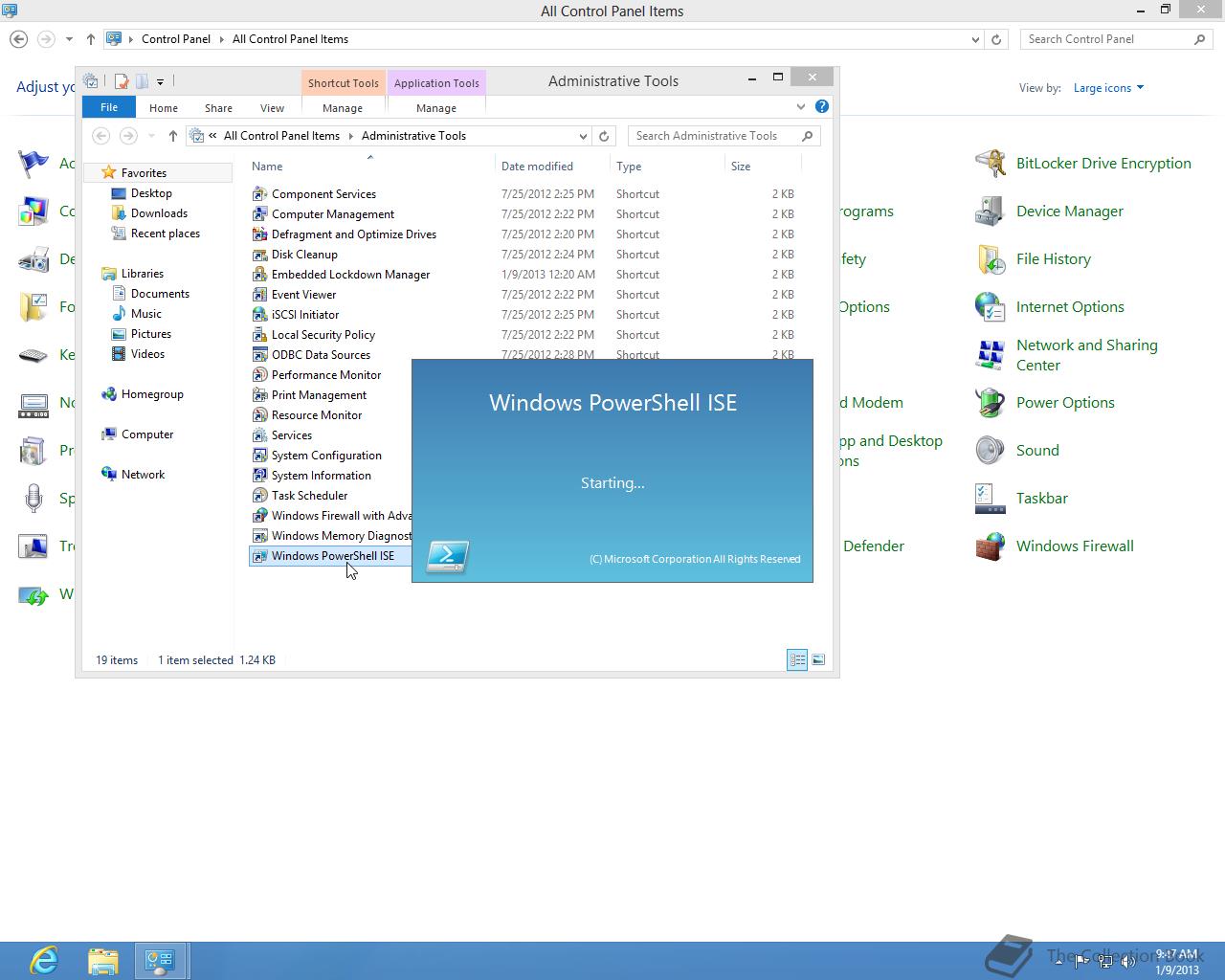Screen dimensions: 1225x980
Task: Sort by the Date modified column header
Action: (552, 167)
